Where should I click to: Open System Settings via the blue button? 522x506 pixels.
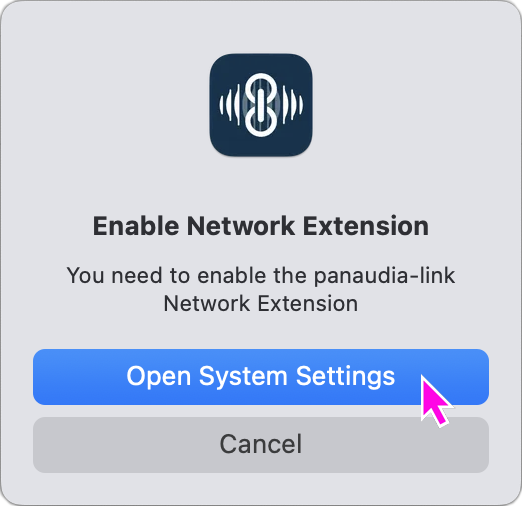pyautogui.click(x=261, y=377)
